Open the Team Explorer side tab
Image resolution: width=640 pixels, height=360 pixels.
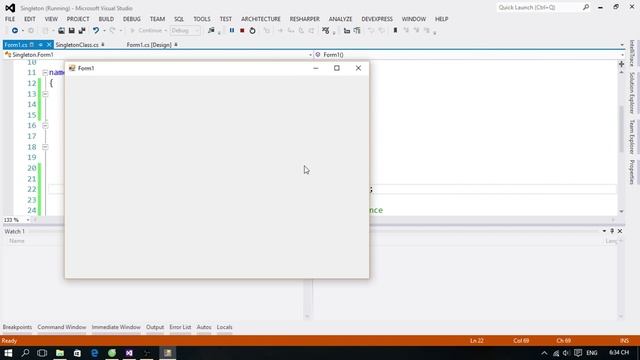(632, 137)
